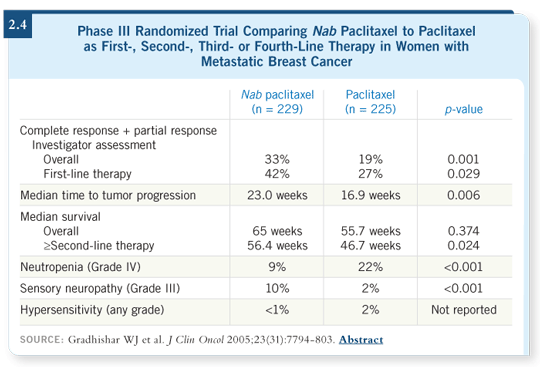
Task: Click the Complete response + partial response label
Action: pyautogui.click(x=118, y=130)
